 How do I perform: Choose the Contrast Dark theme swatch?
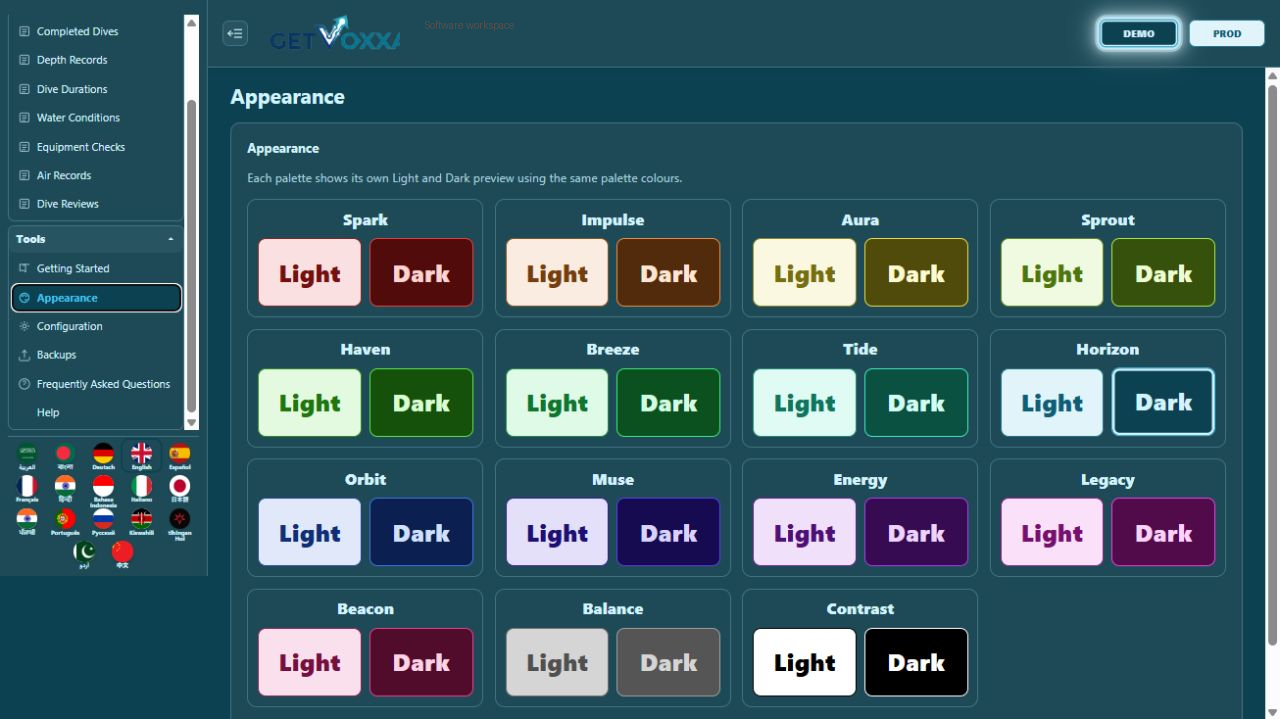coord(916,662)
